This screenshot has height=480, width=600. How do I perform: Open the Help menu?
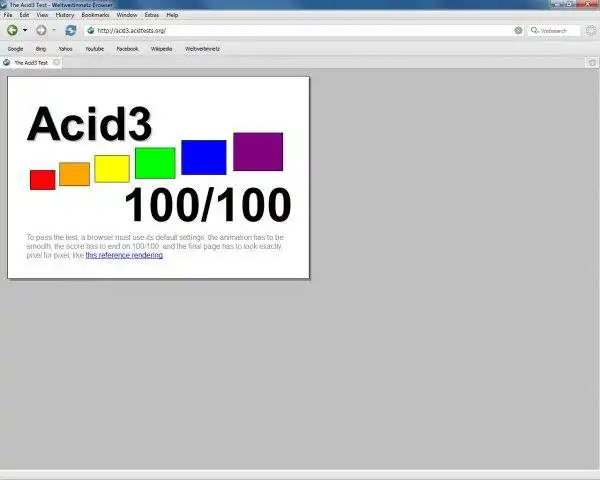[x=172, y=15]
